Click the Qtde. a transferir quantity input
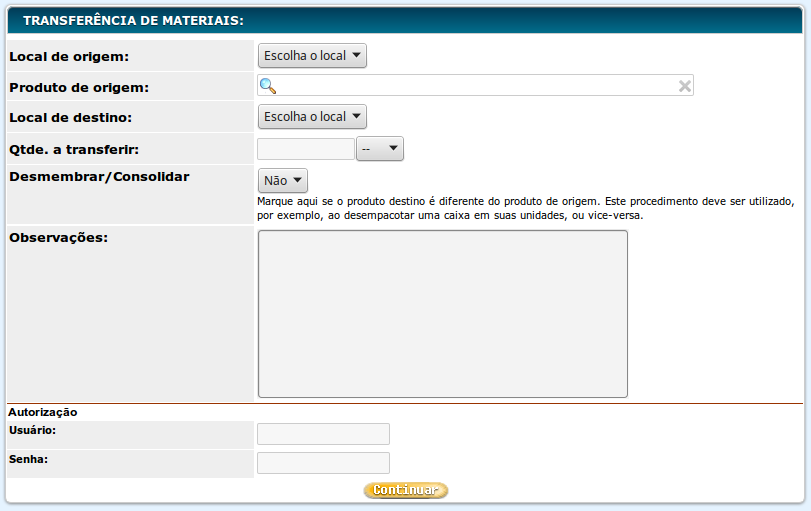Screen dimensions: 811x511 click(306, 149)
